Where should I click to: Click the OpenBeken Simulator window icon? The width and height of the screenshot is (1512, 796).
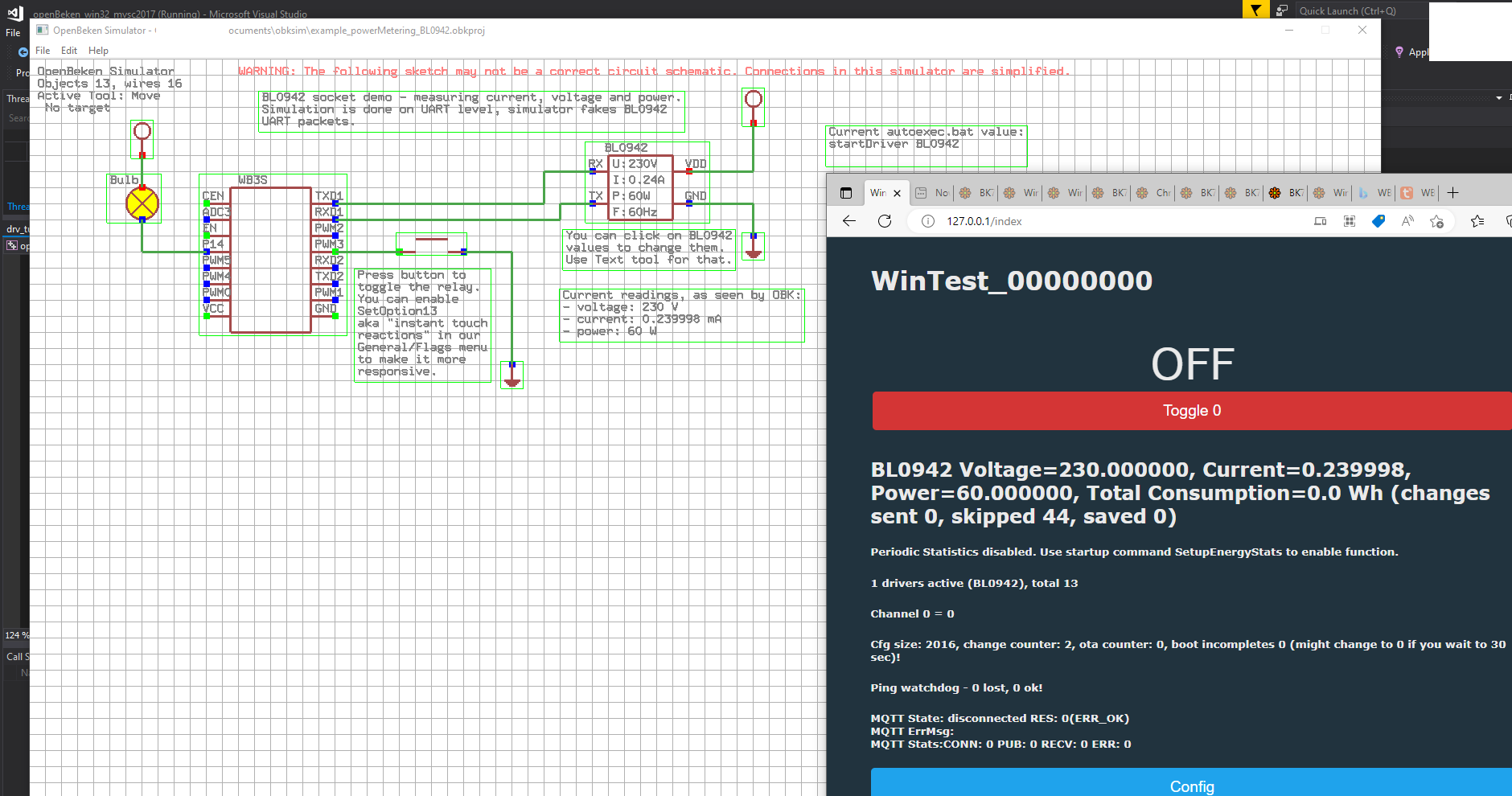click(43, 30)
